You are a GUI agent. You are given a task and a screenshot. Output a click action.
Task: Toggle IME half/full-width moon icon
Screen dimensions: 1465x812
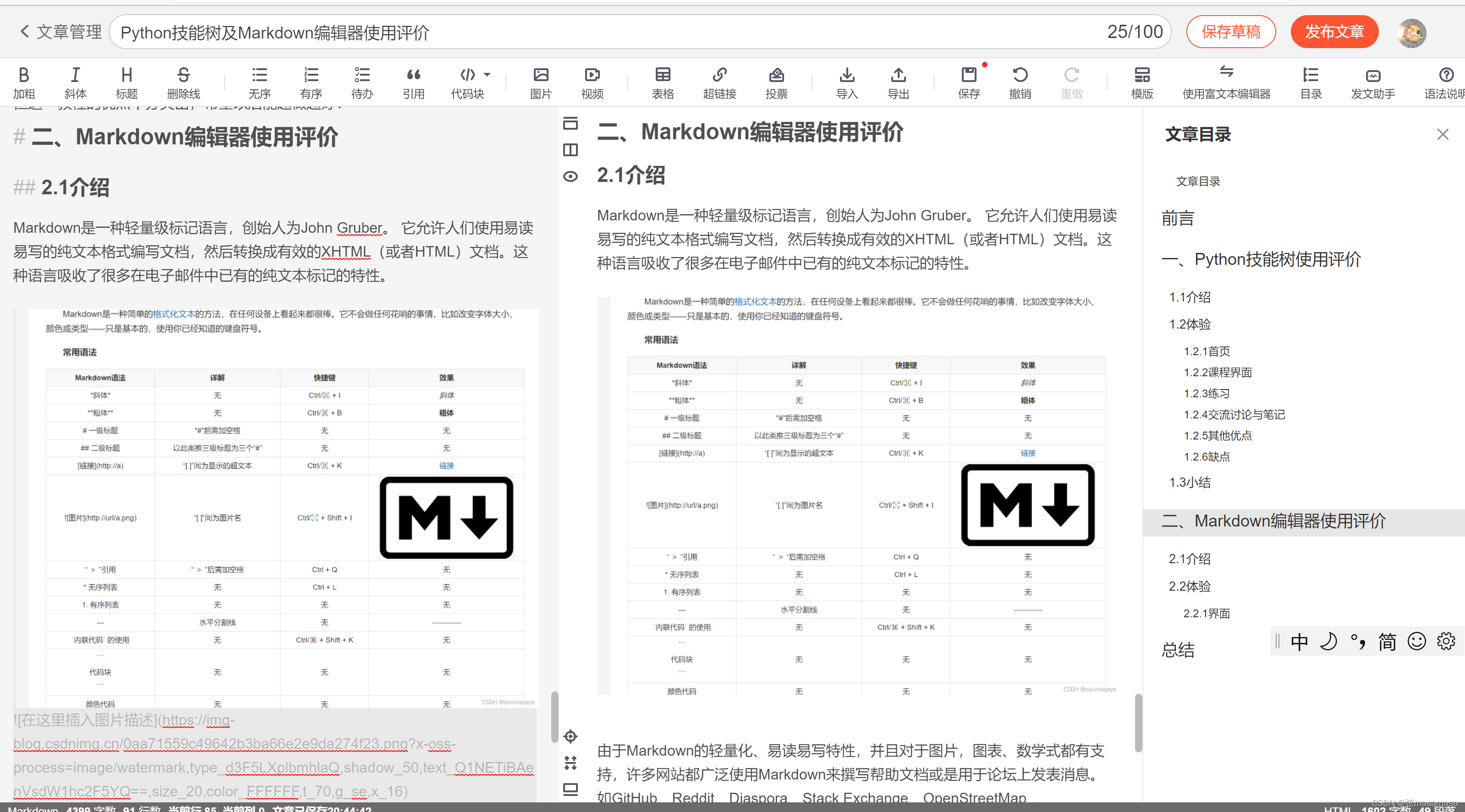coord(1328,642)
